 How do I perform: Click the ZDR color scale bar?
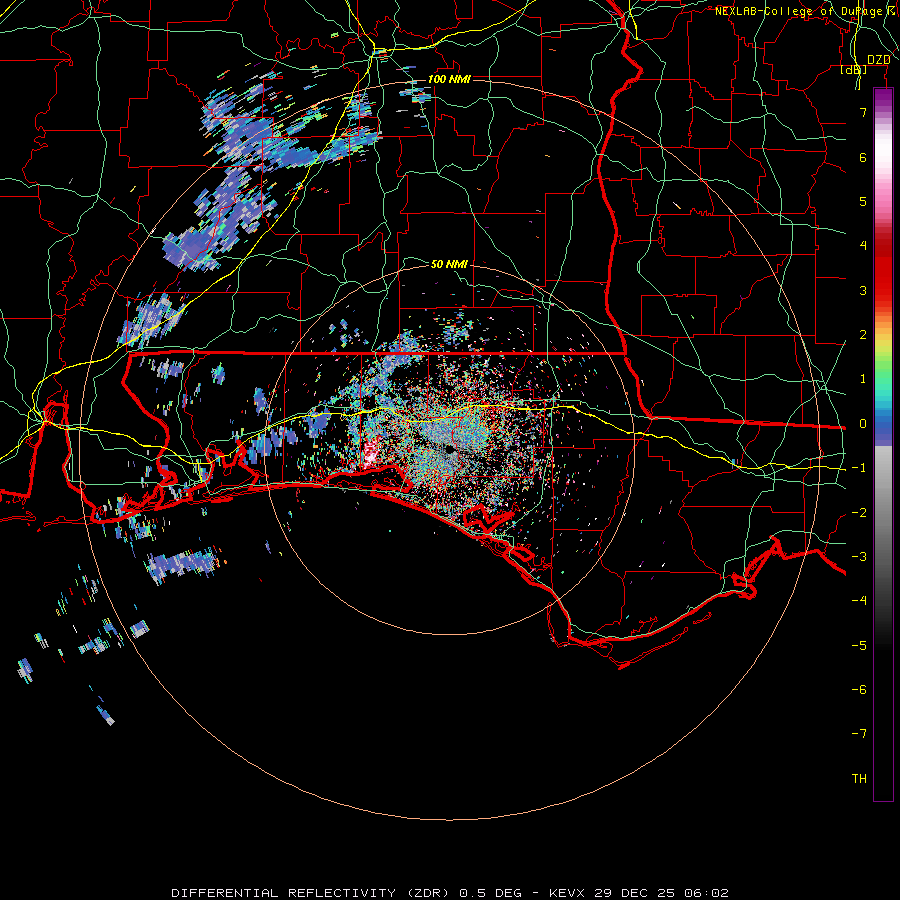pos(883,444)
